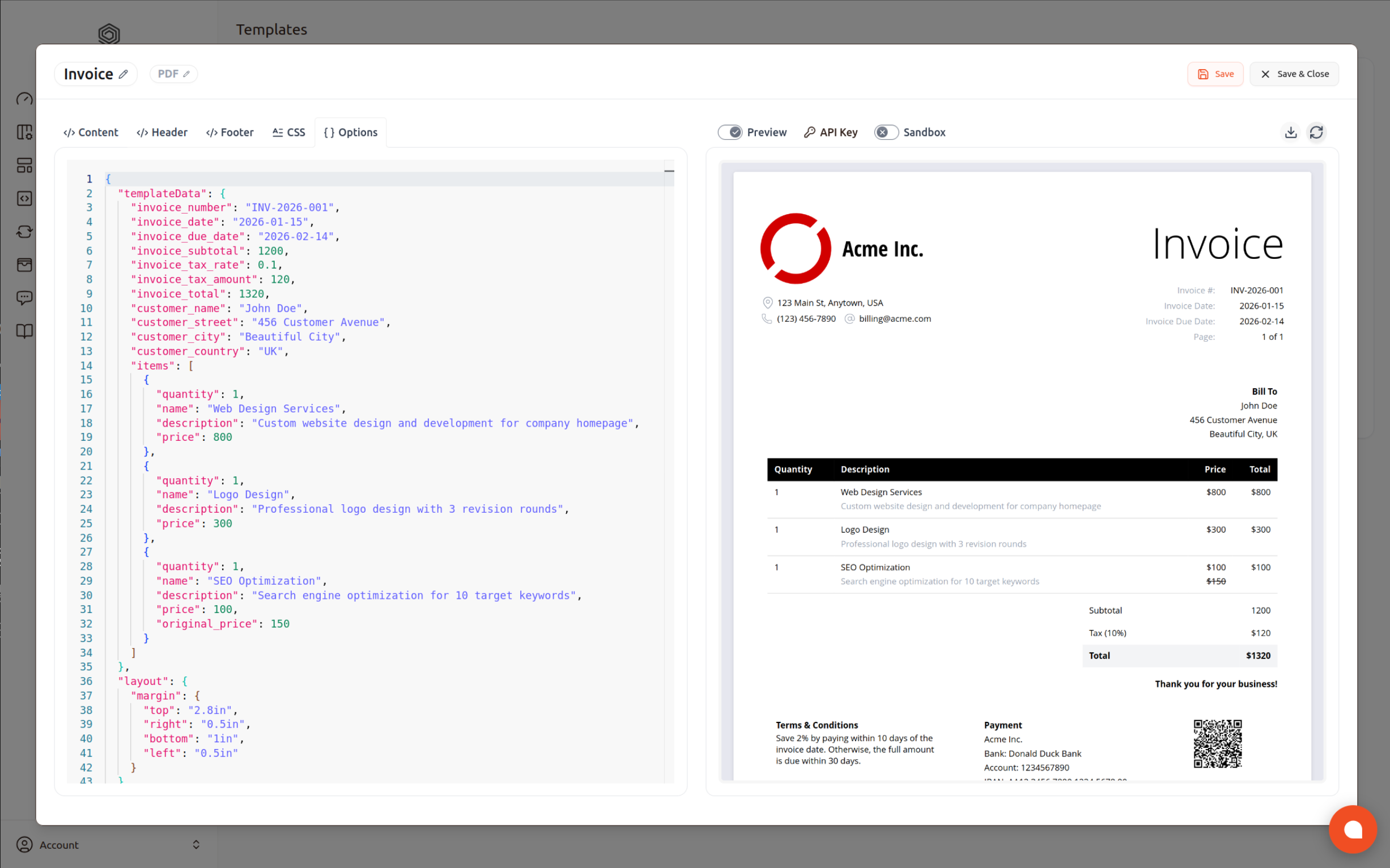The image size is (1390, 868).
Task: Click the billing@acme.com email in preview
Action: point(895,318)
